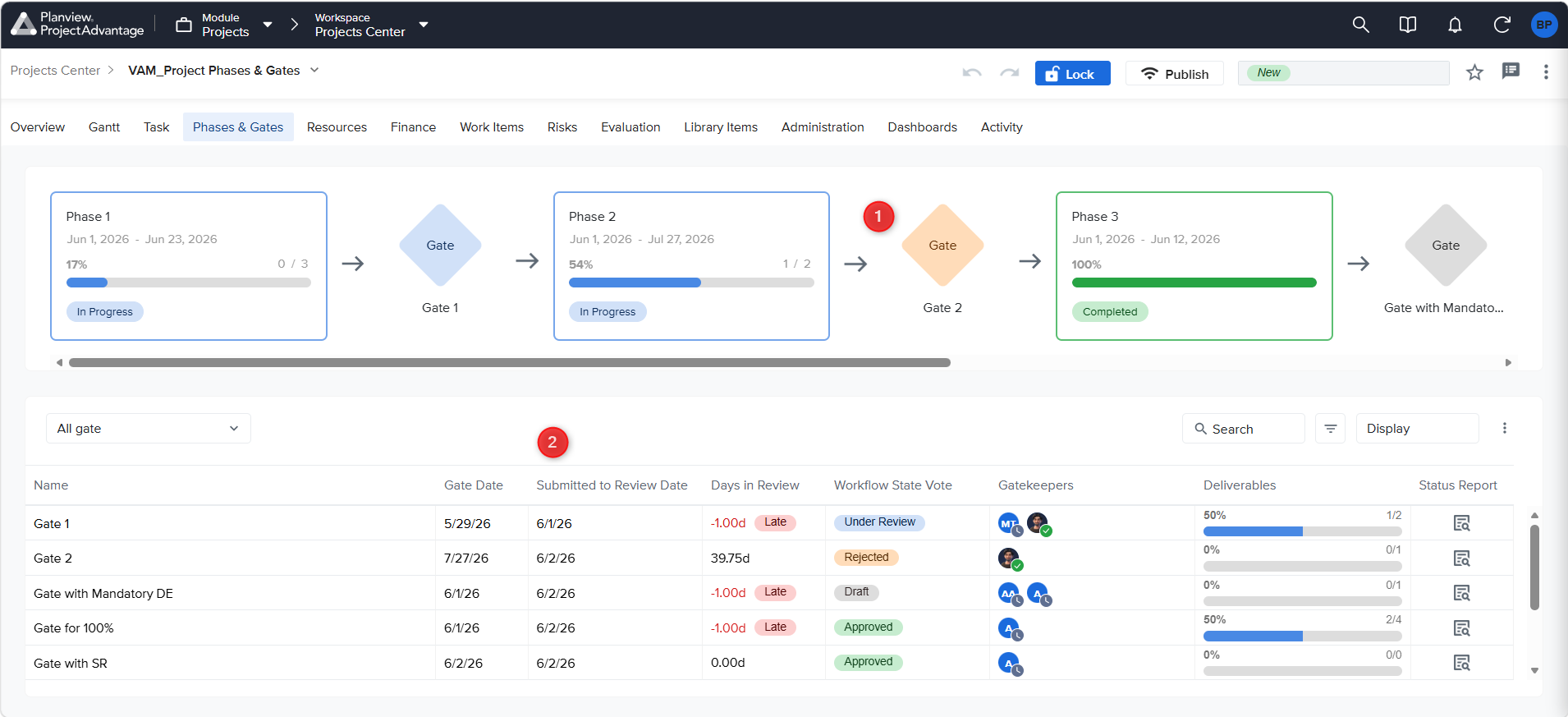Viewport: 1568px width, 717px height.
Task: Expand the All gate dropdown
Action: (x=149, y=429)
